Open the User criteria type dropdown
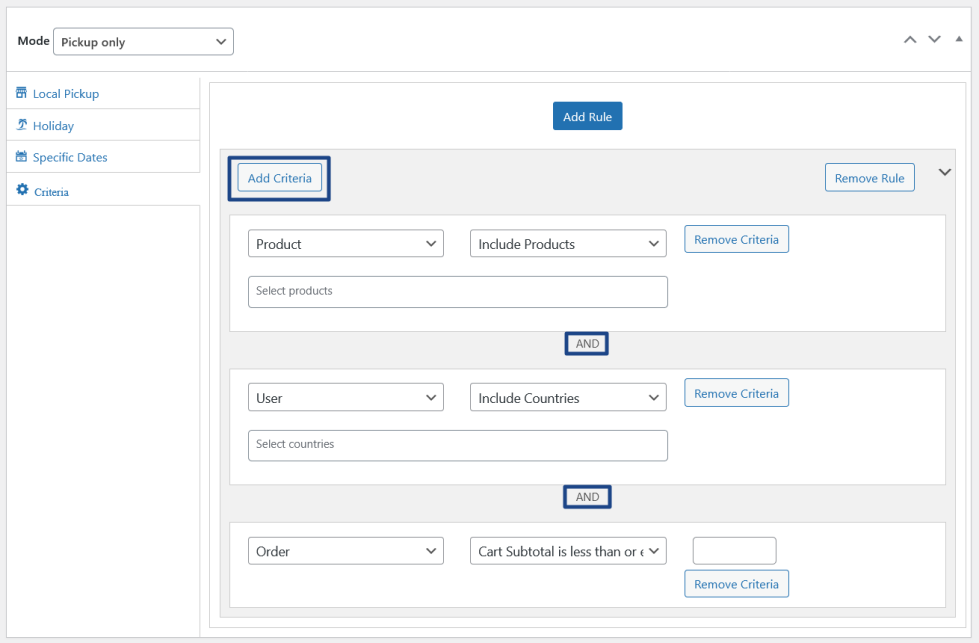 tap(346, 398)
